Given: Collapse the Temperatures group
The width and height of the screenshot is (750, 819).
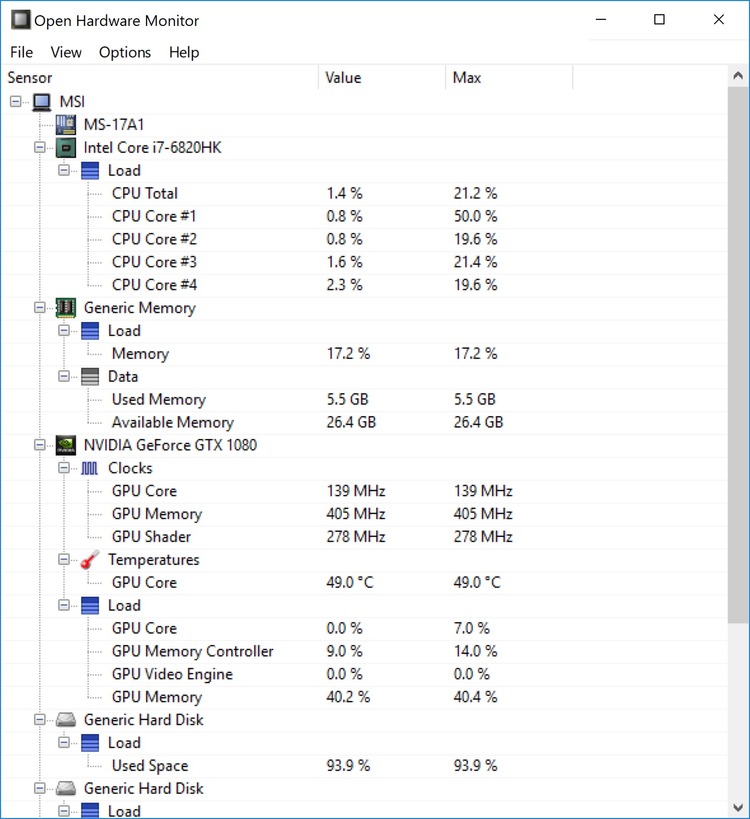Looking at the screenshot, I should click(64, 559).
